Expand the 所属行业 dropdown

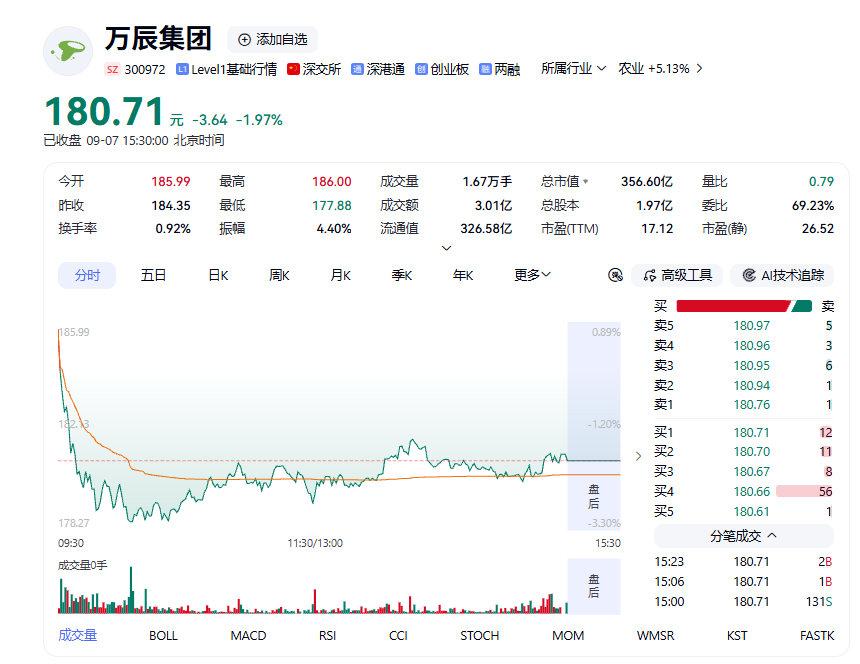pyautogui.click(x=573, y=69)
